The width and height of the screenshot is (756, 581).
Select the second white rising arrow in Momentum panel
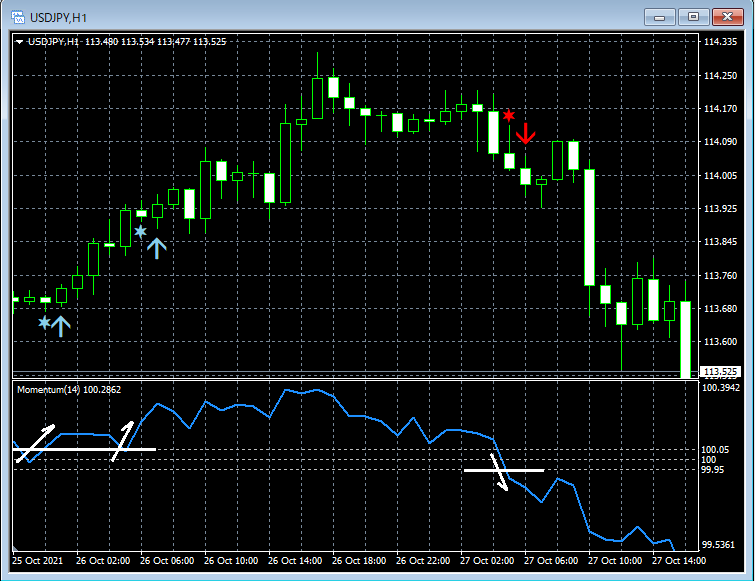[122, 441]
